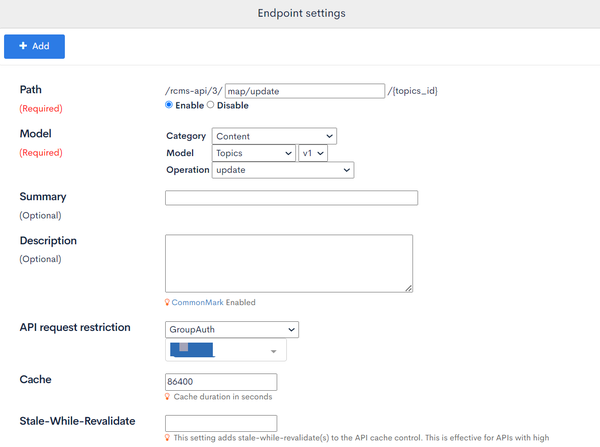Image resolution: width=600 pixels, height=447 pixels.
Task: Click the /rcms-api/3/ path prefix text
Action: 194,91
